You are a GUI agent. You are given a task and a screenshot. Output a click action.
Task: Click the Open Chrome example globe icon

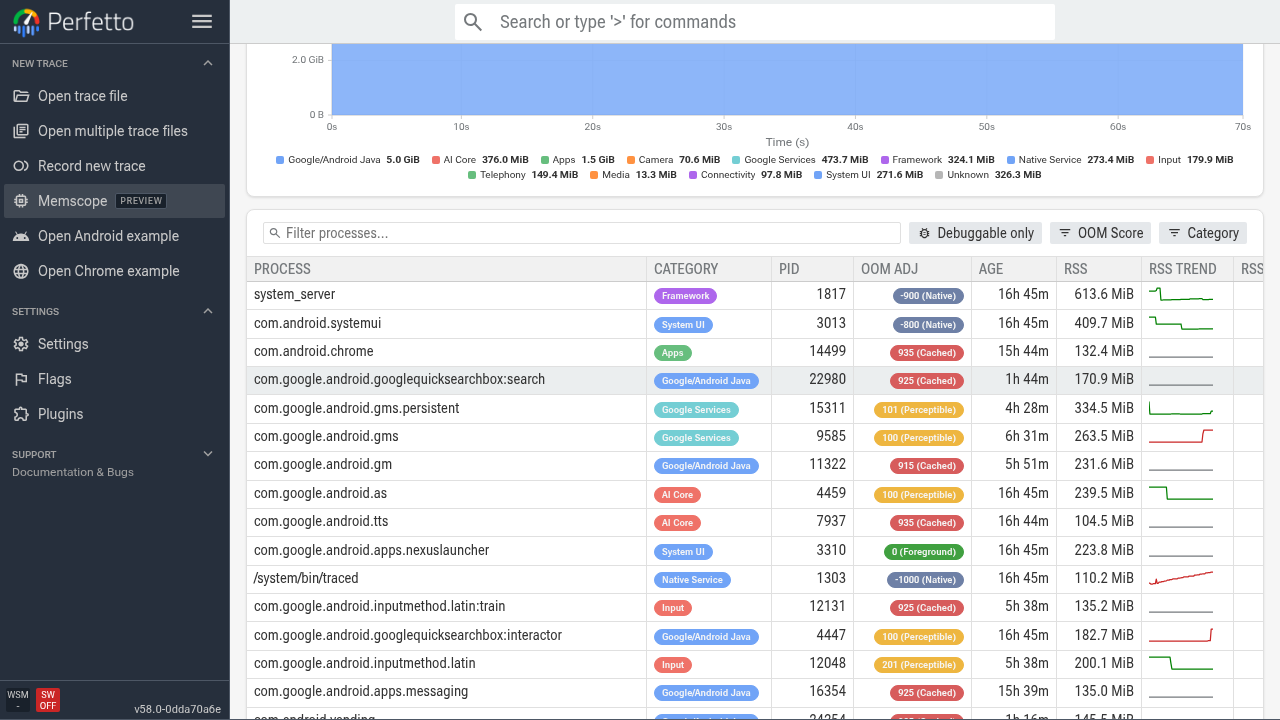[20, 271]
